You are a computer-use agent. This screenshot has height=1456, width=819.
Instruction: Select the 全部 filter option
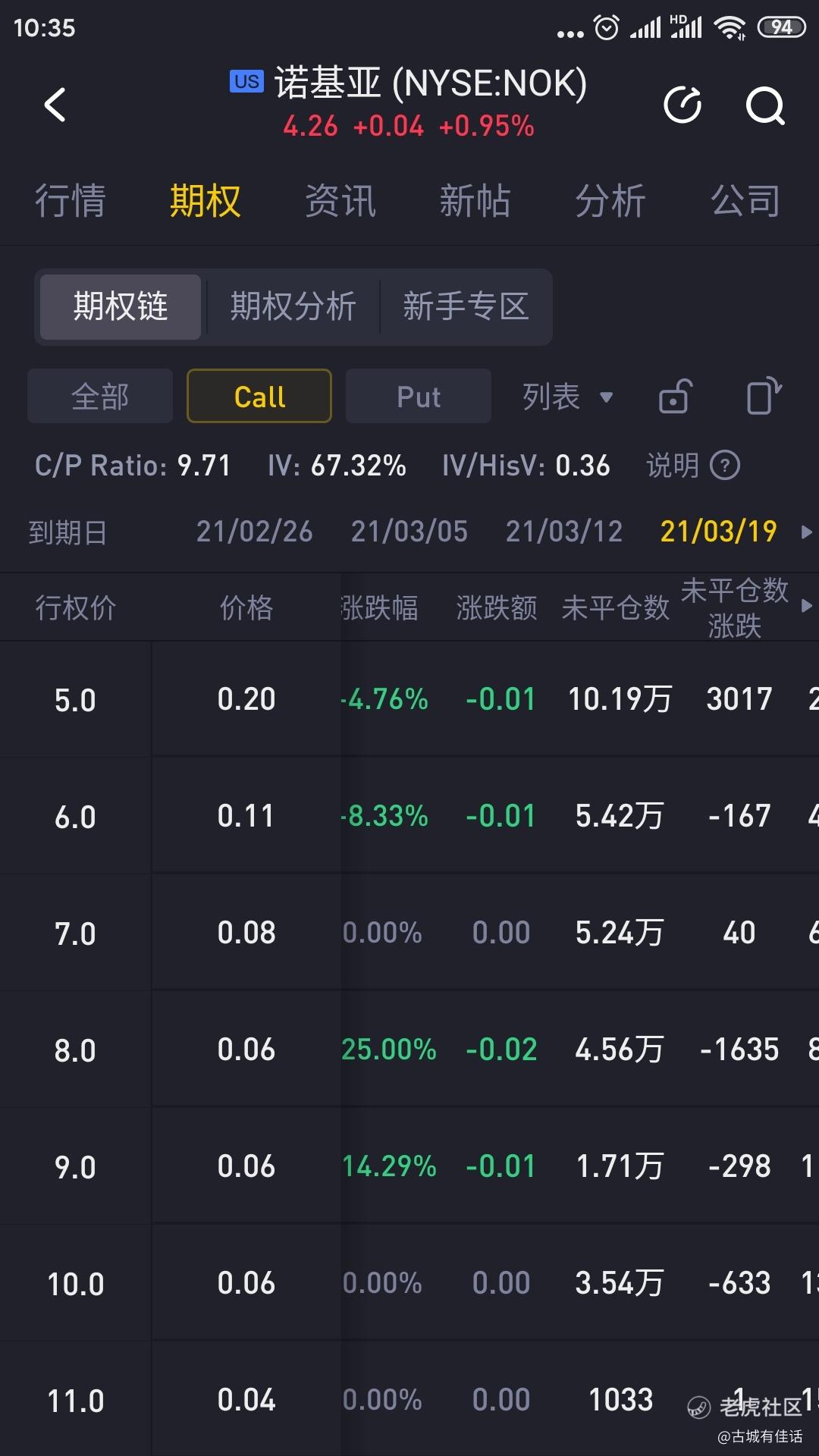pos(100,396)
